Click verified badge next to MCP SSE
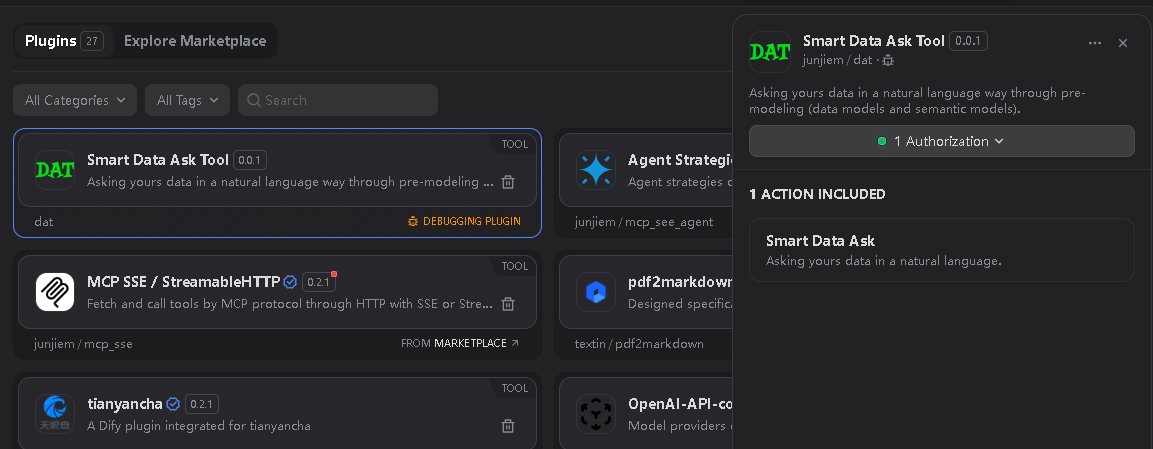The image size is (1153, 449). pos(290,281)
